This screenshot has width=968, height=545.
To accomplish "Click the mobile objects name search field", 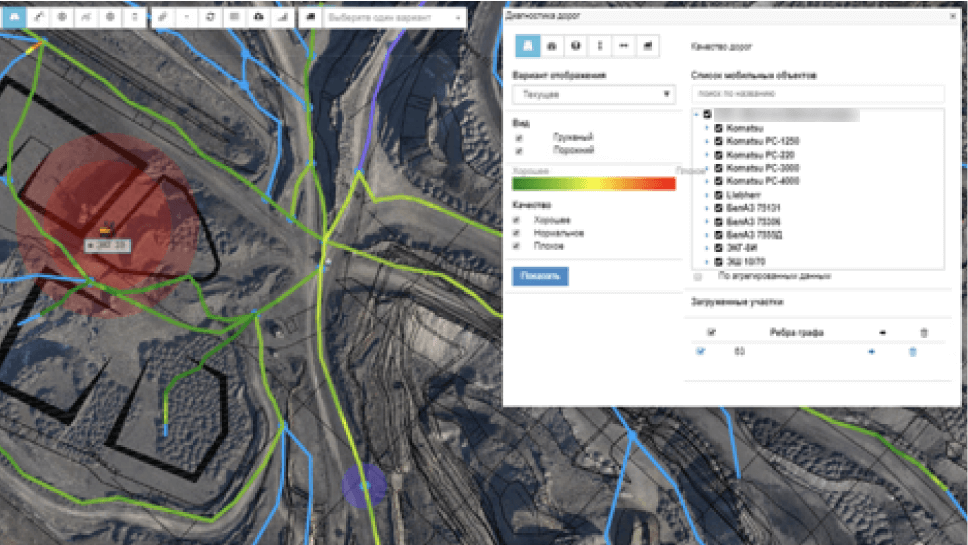I will (818, 94).
